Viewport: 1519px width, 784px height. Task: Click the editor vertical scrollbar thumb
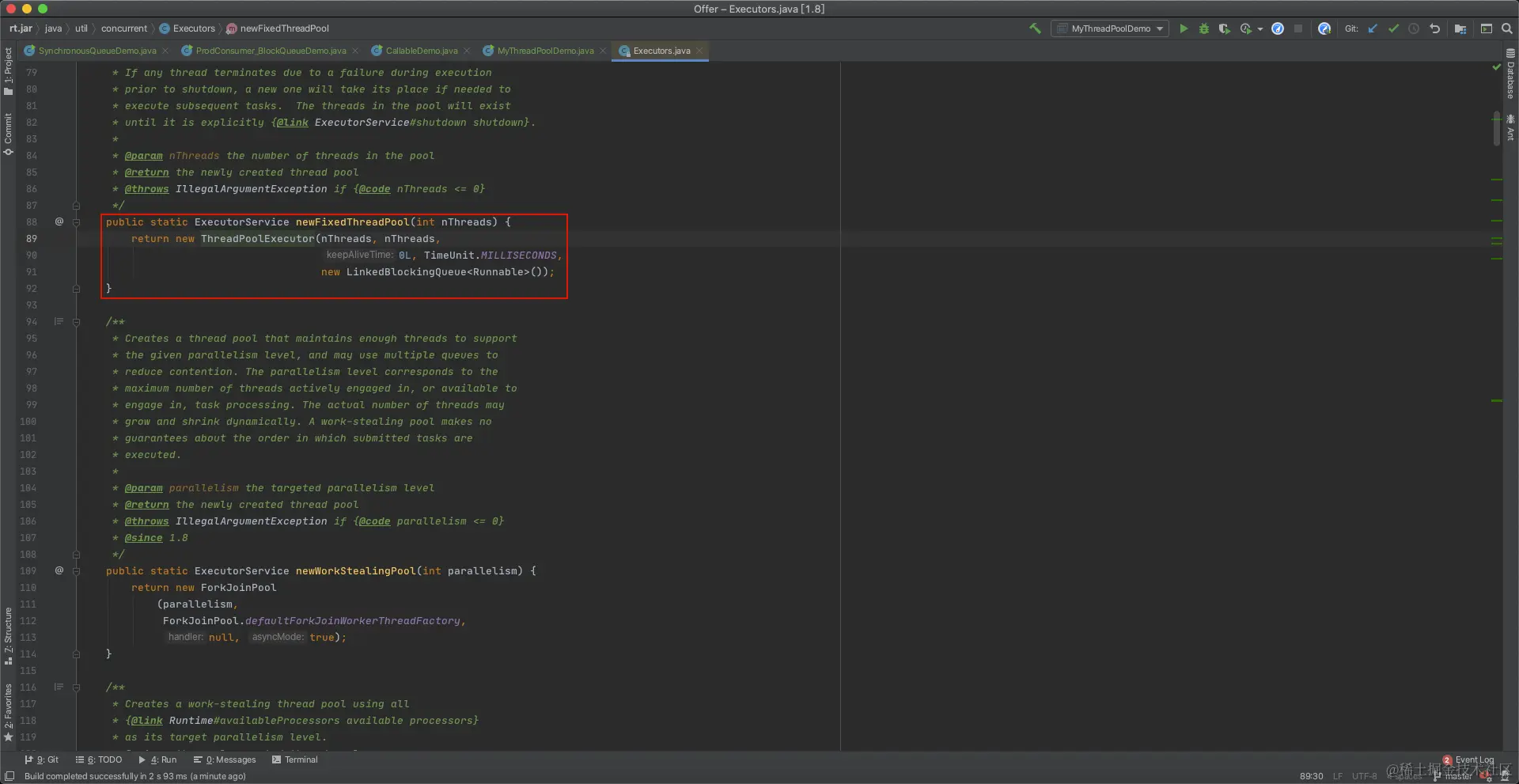point(1496,129)
